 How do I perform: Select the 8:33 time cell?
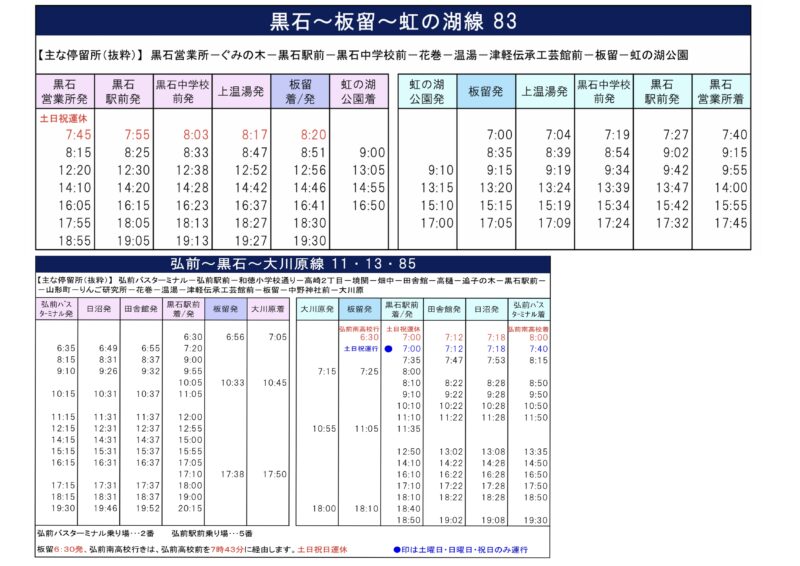coord(196,153)
